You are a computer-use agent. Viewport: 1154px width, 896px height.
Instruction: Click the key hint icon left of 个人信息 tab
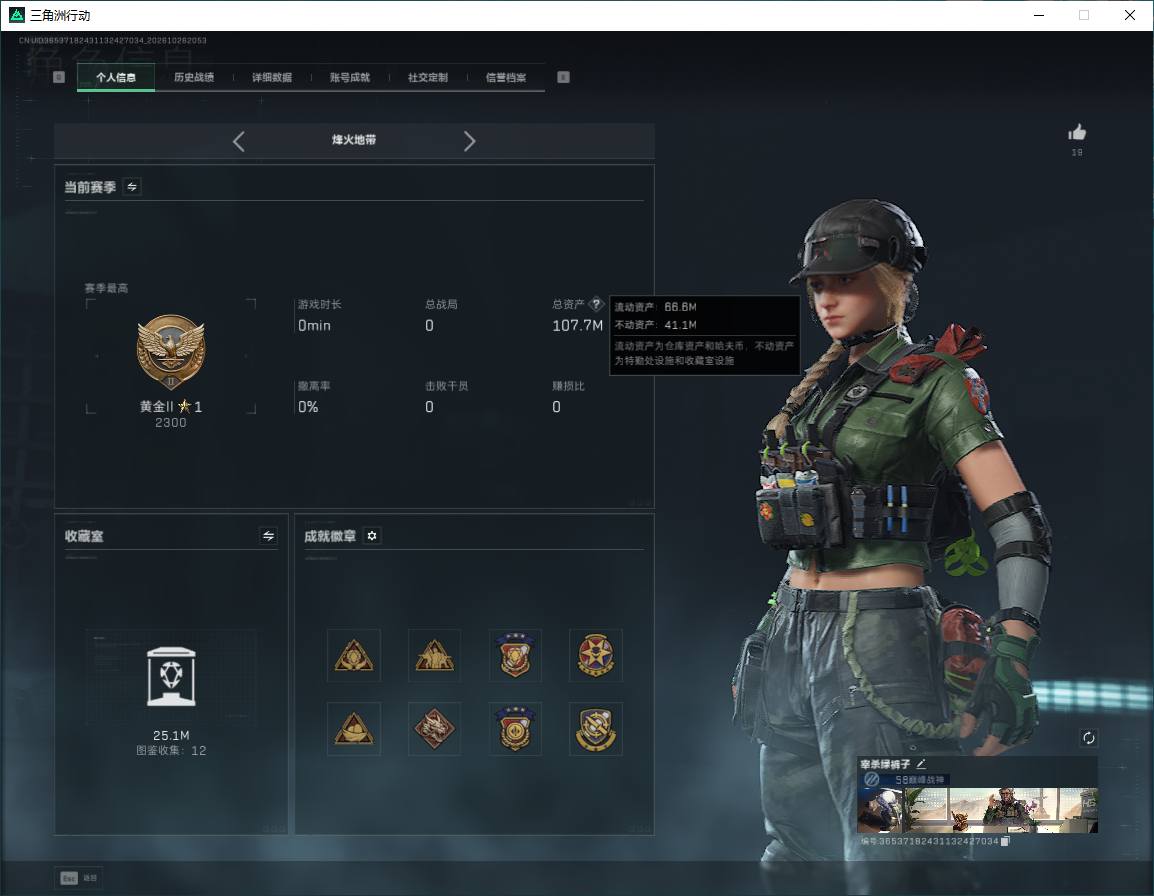[x=59, y=77]
